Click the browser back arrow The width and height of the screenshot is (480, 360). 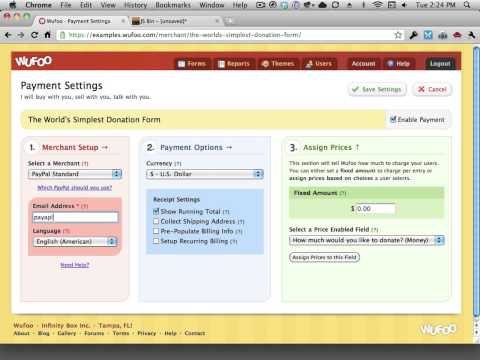pyautogui.click(x=8, y=35)
